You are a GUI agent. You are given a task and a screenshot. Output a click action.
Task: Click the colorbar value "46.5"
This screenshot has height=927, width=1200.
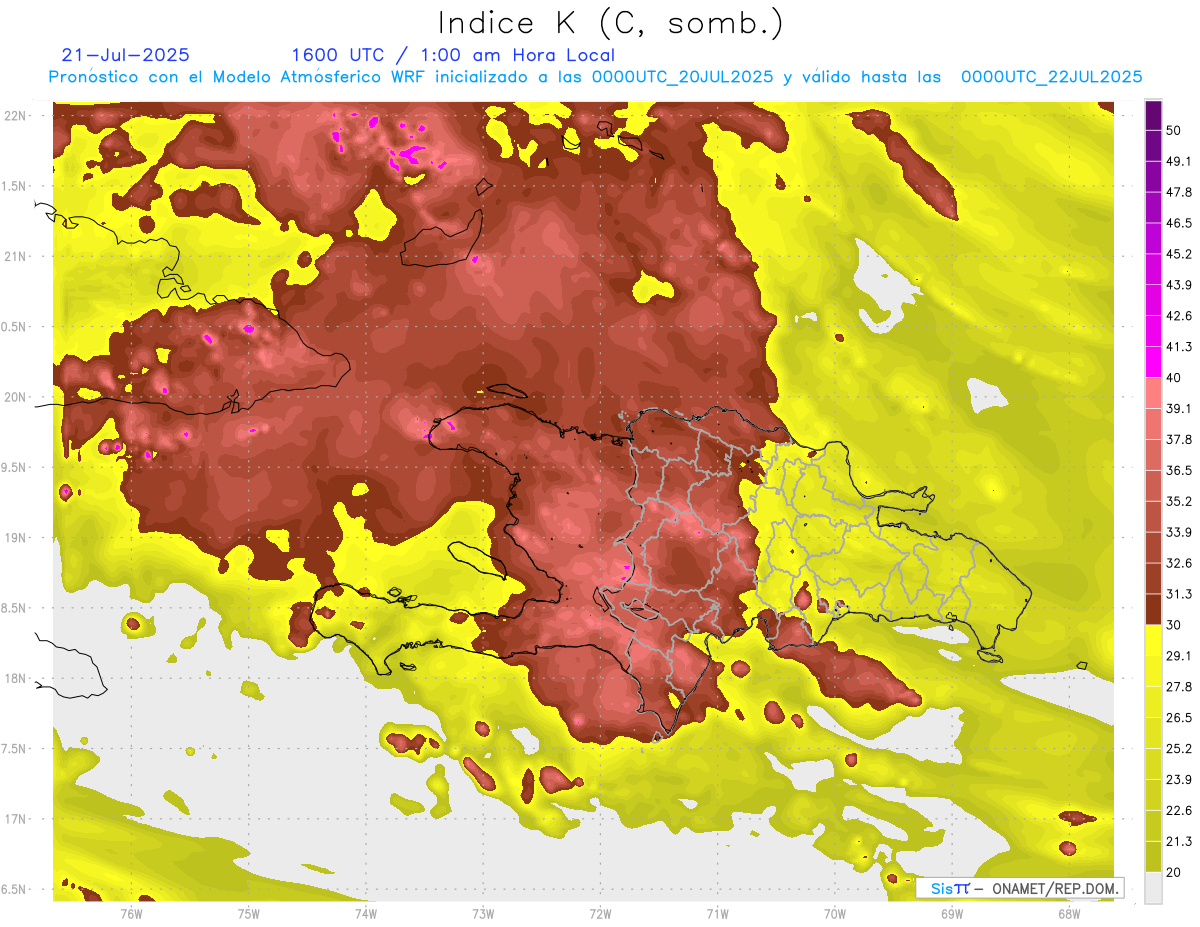(x=1179, y=223)
